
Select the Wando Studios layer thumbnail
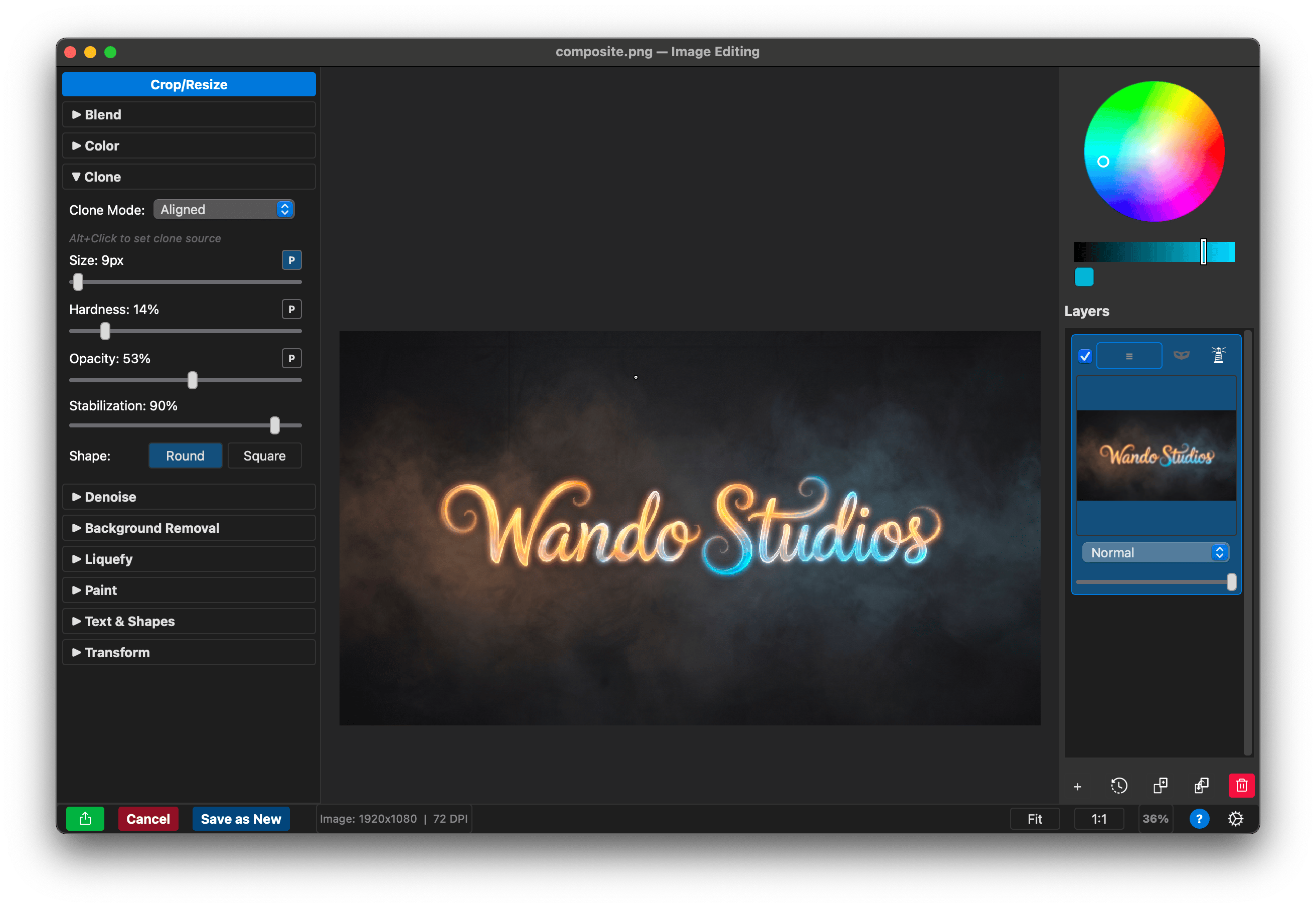pos(1156,455)
